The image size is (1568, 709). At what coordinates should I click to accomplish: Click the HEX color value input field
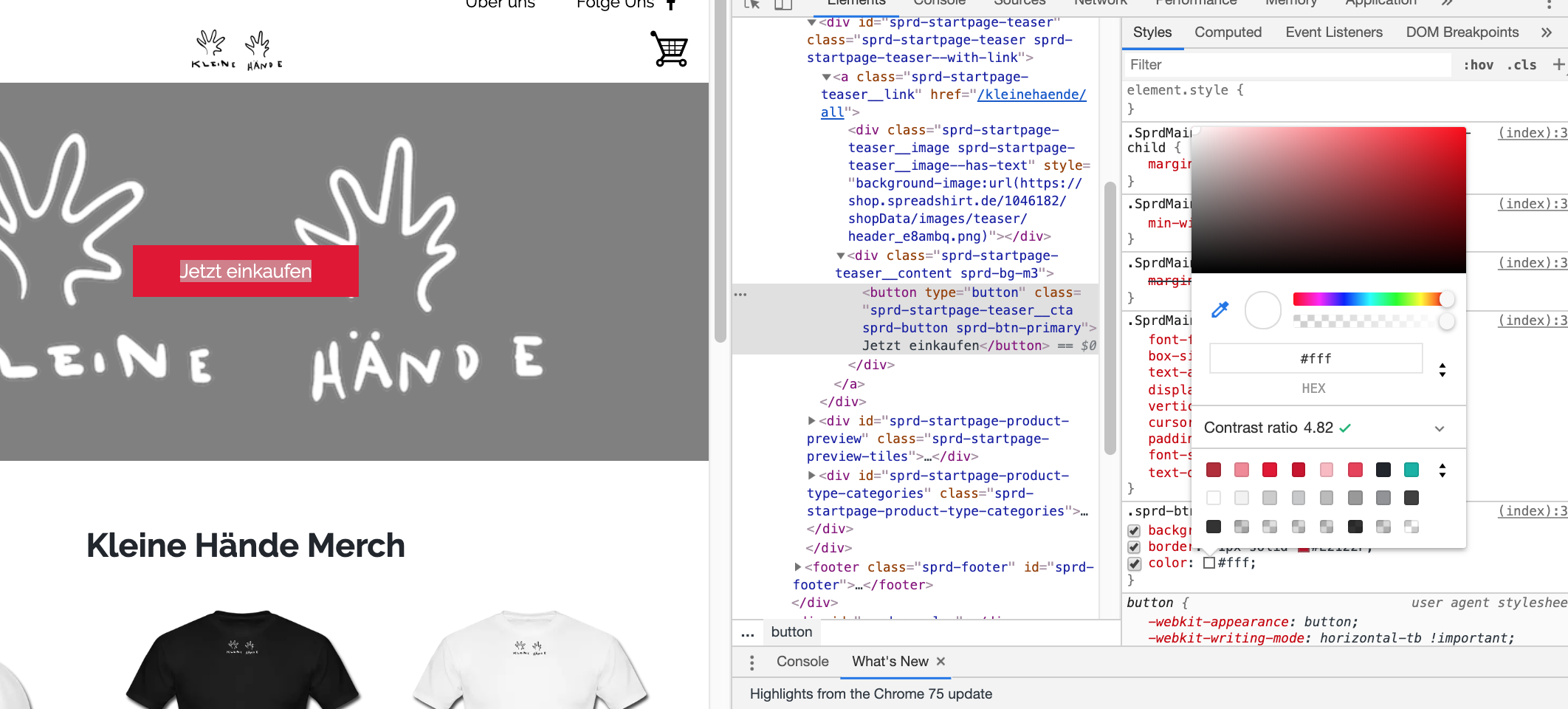coord(1315,359)
